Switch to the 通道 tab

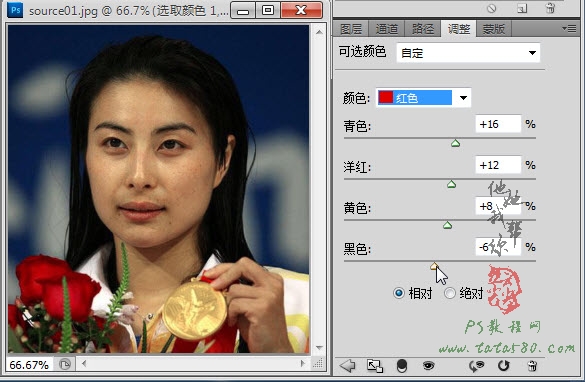click(x=387, y=29)
